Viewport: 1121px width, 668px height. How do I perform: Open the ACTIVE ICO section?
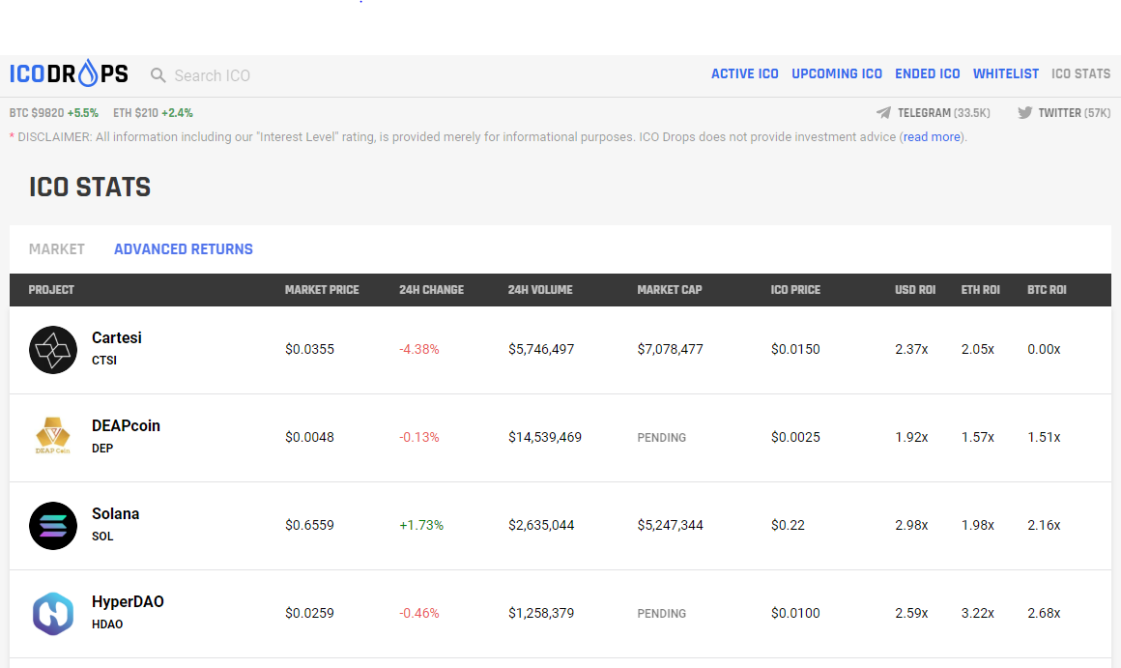click(x=745, y=73)
